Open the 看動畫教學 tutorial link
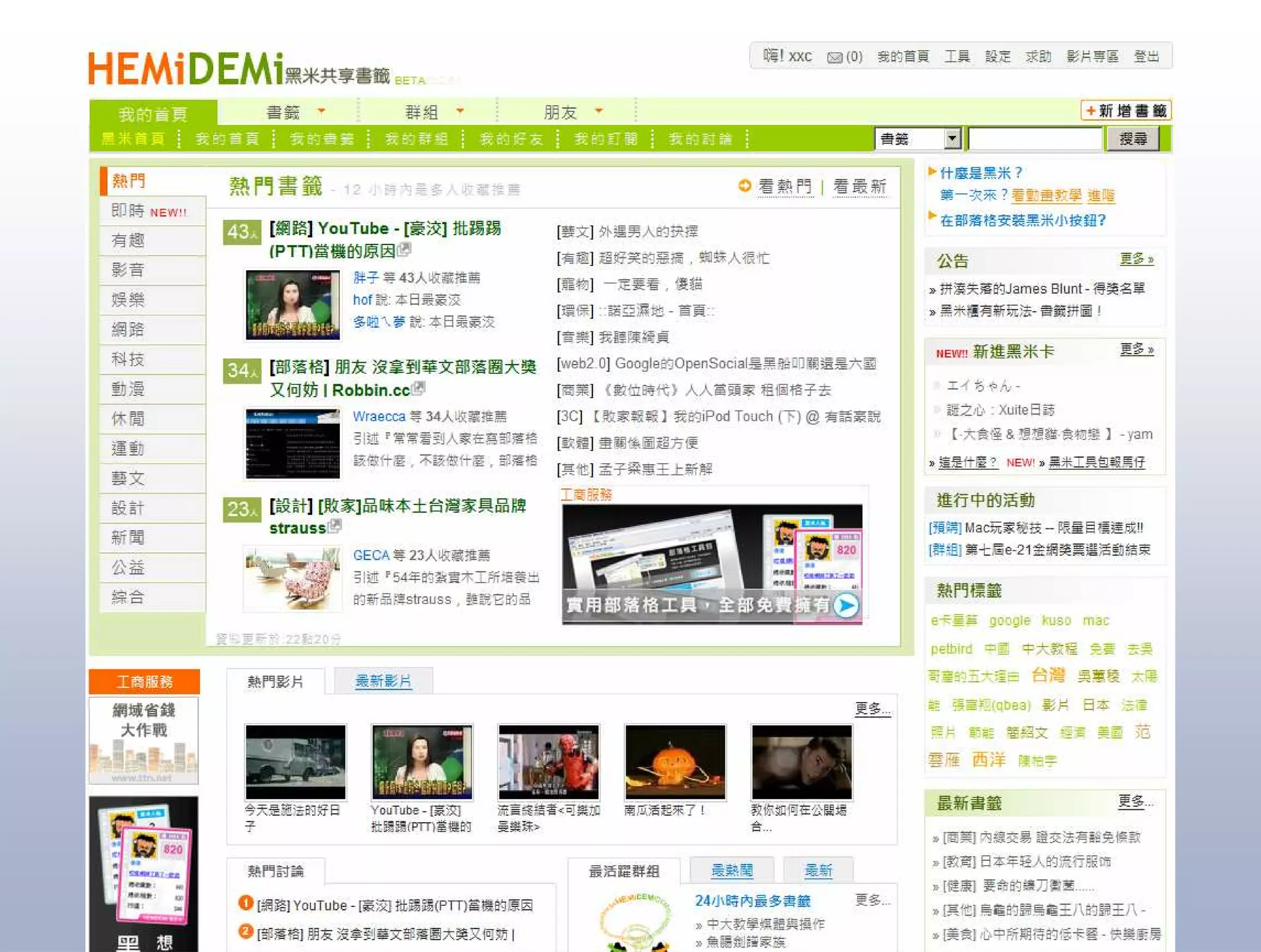Viewport: 1261px width, 952px height. click(x=1046, y=196)
